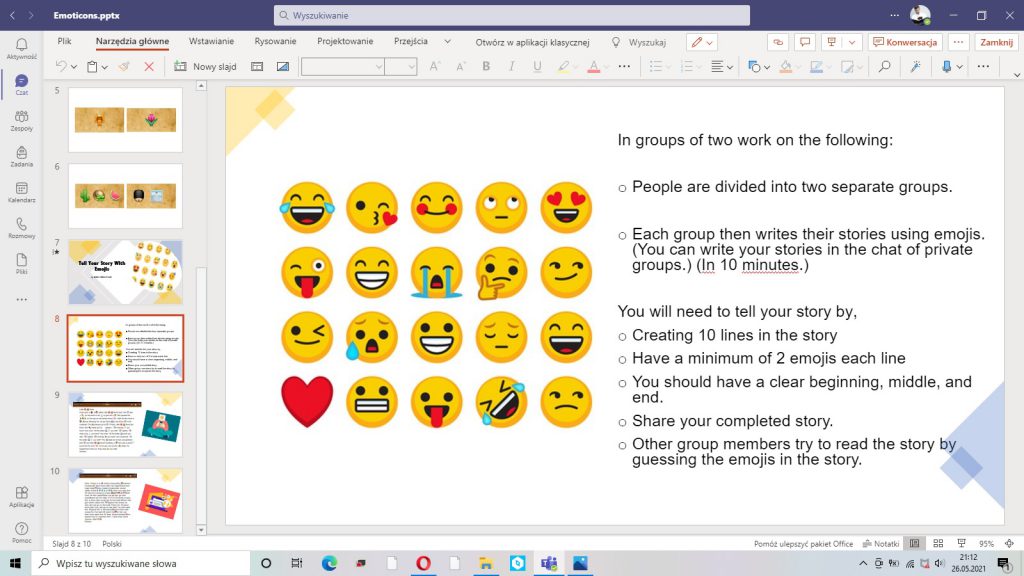Click the Find magnifier icon in ribbon

tap(883, 67)
